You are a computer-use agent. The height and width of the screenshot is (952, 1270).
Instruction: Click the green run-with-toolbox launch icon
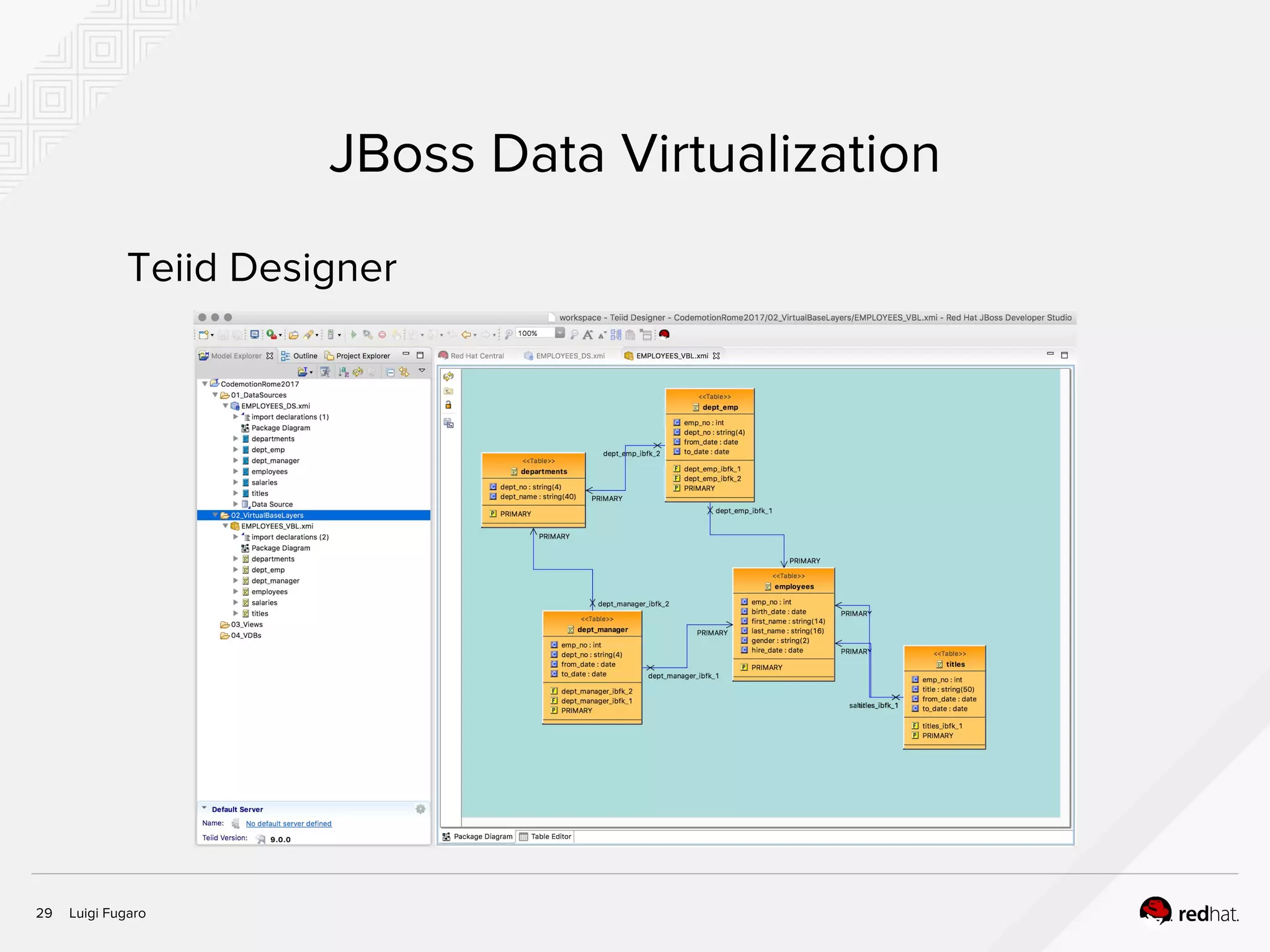271,335
